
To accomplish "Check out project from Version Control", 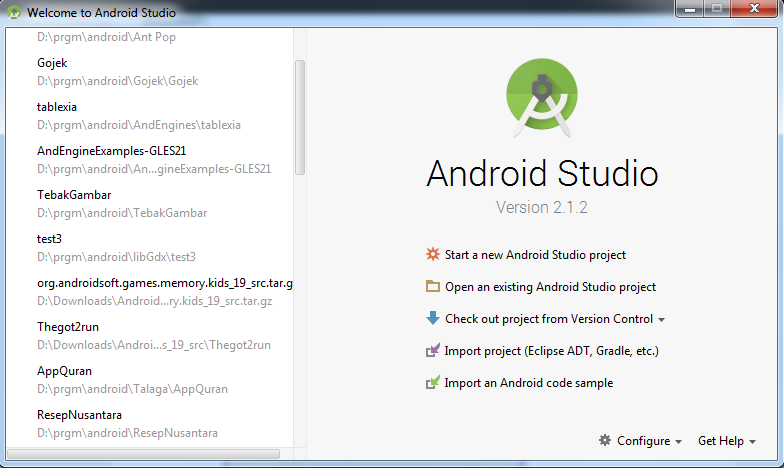I will 548,319.
